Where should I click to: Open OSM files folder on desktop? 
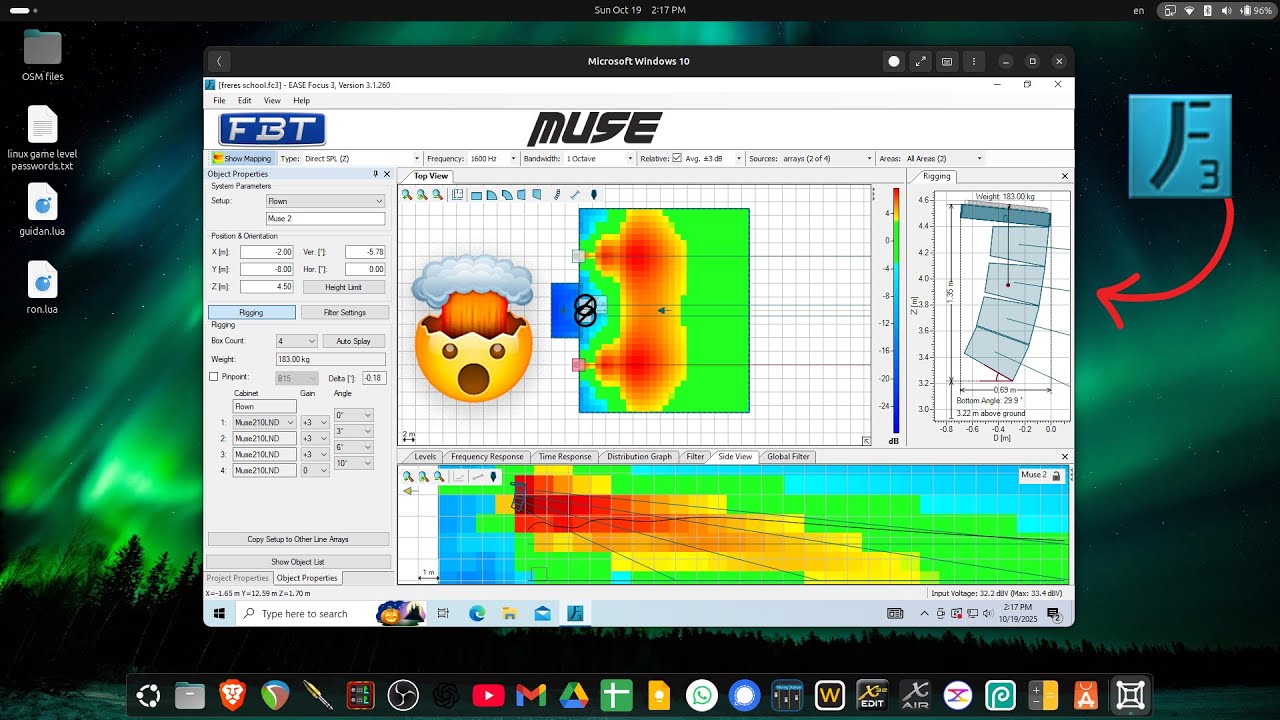point(42,55)
